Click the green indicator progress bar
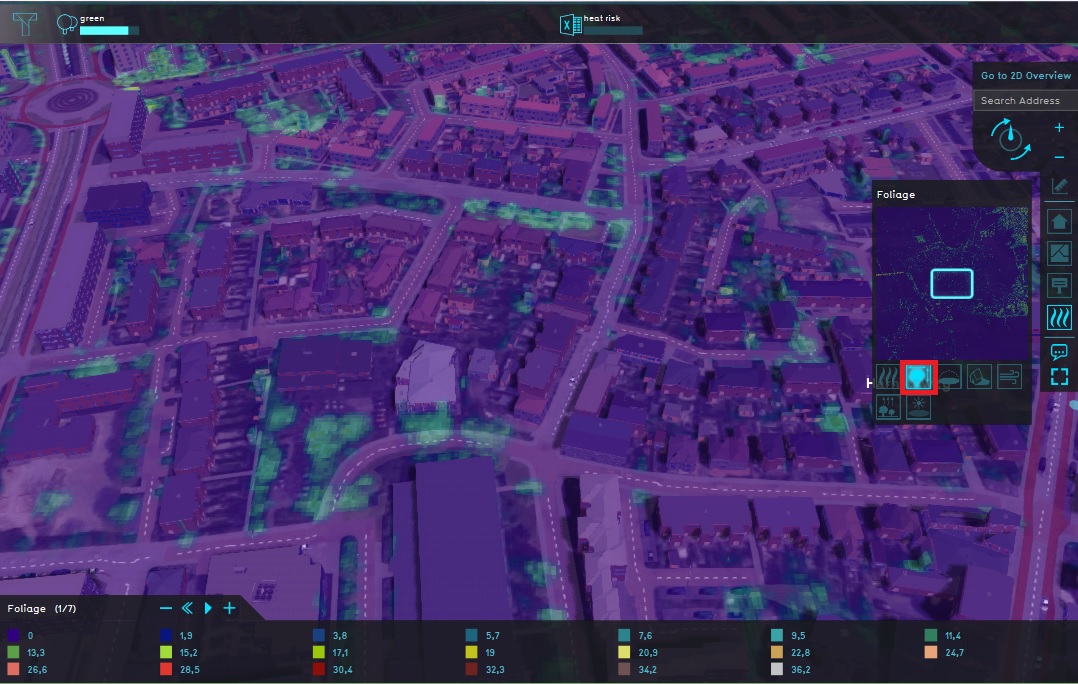 (108, 31)
